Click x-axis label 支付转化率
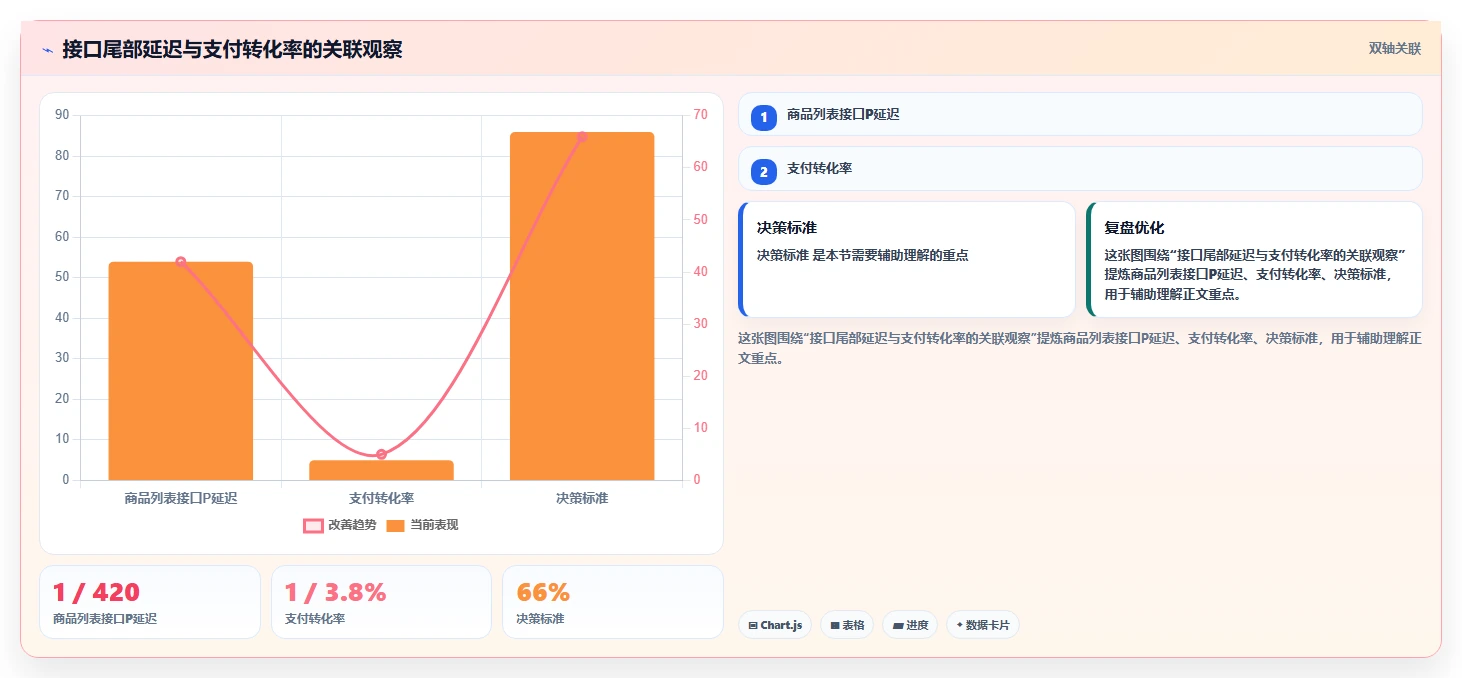Viewport: 1462px width, 678px height. coord(381,498)
